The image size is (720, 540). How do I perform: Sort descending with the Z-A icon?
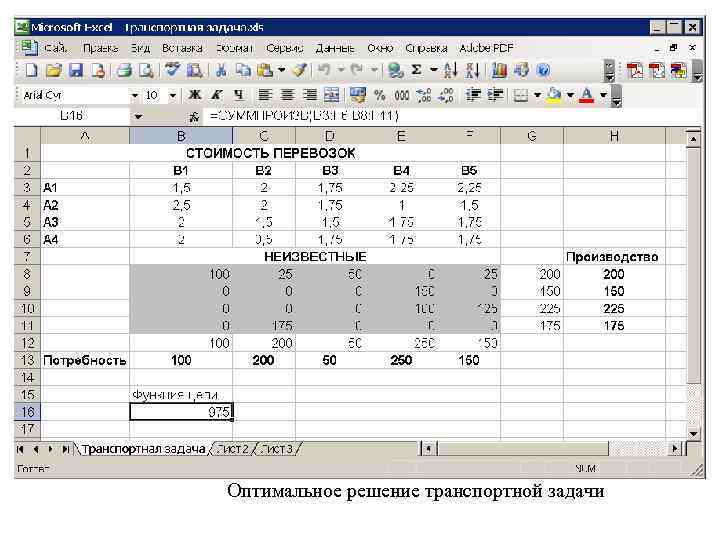(x=472, y=70)
